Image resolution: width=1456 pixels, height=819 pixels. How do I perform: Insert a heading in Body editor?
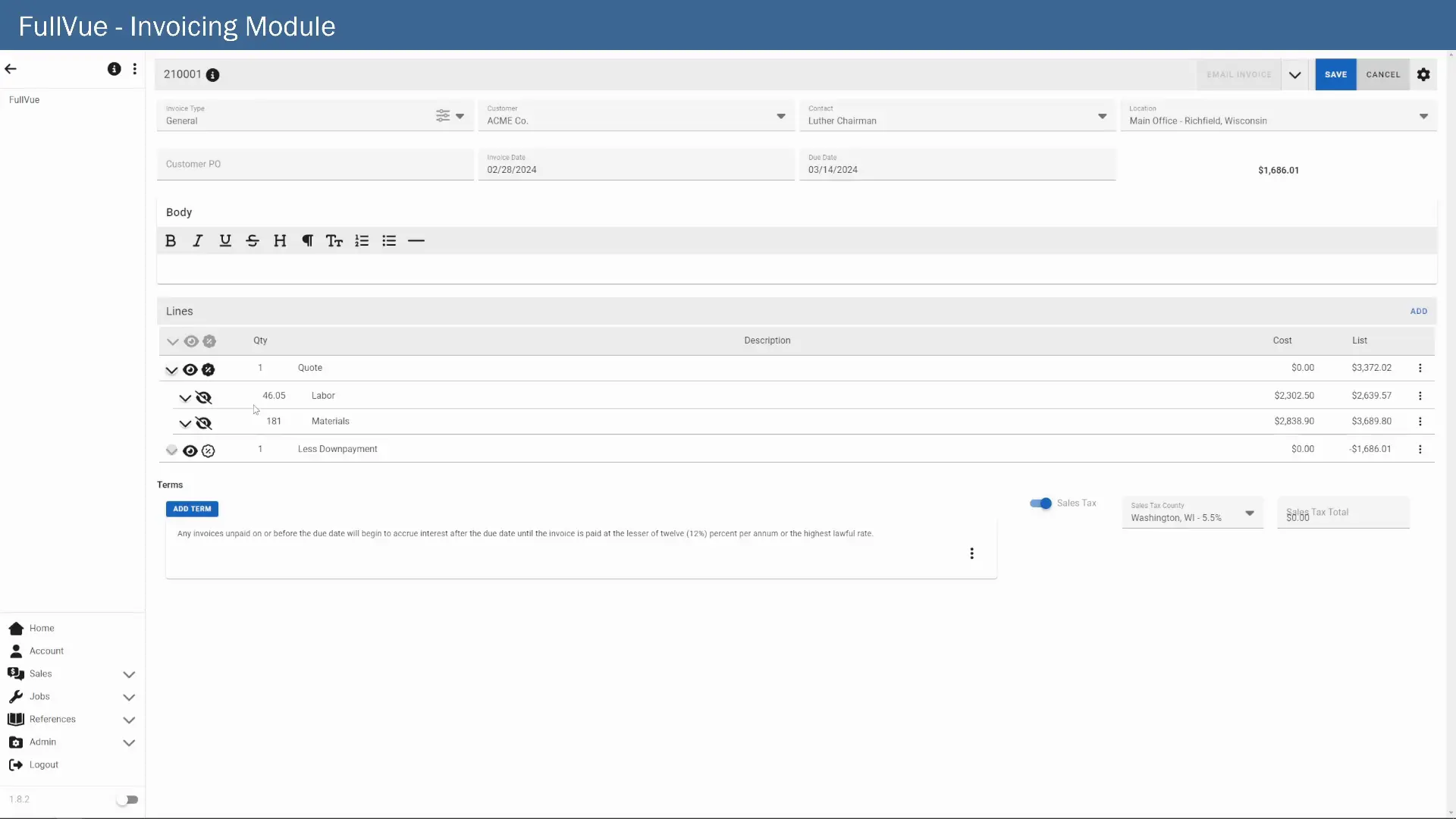tap(280, 241)
